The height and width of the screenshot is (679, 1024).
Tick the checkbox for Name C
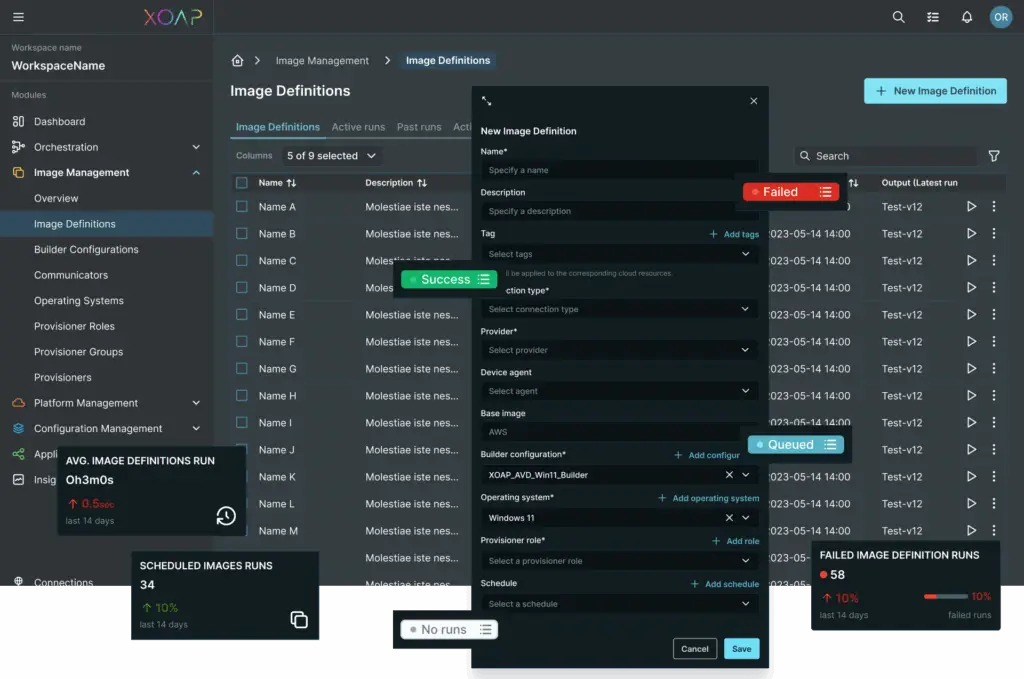242,261
